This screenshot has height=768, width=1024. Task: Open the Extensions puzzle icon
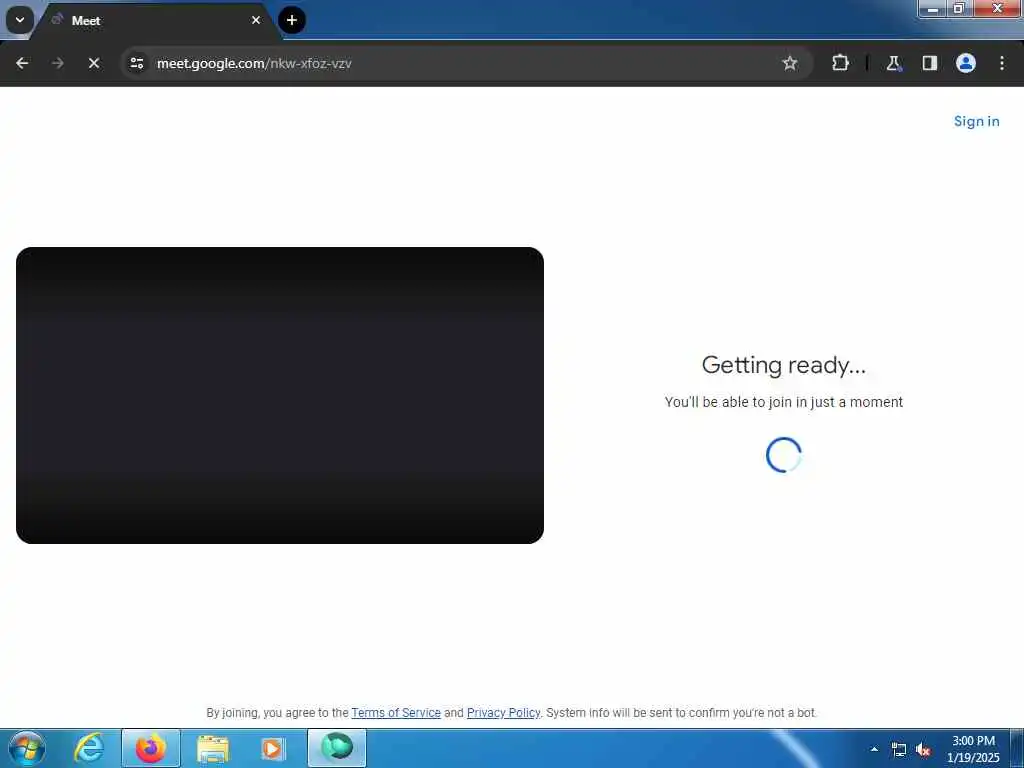(840, 63)
